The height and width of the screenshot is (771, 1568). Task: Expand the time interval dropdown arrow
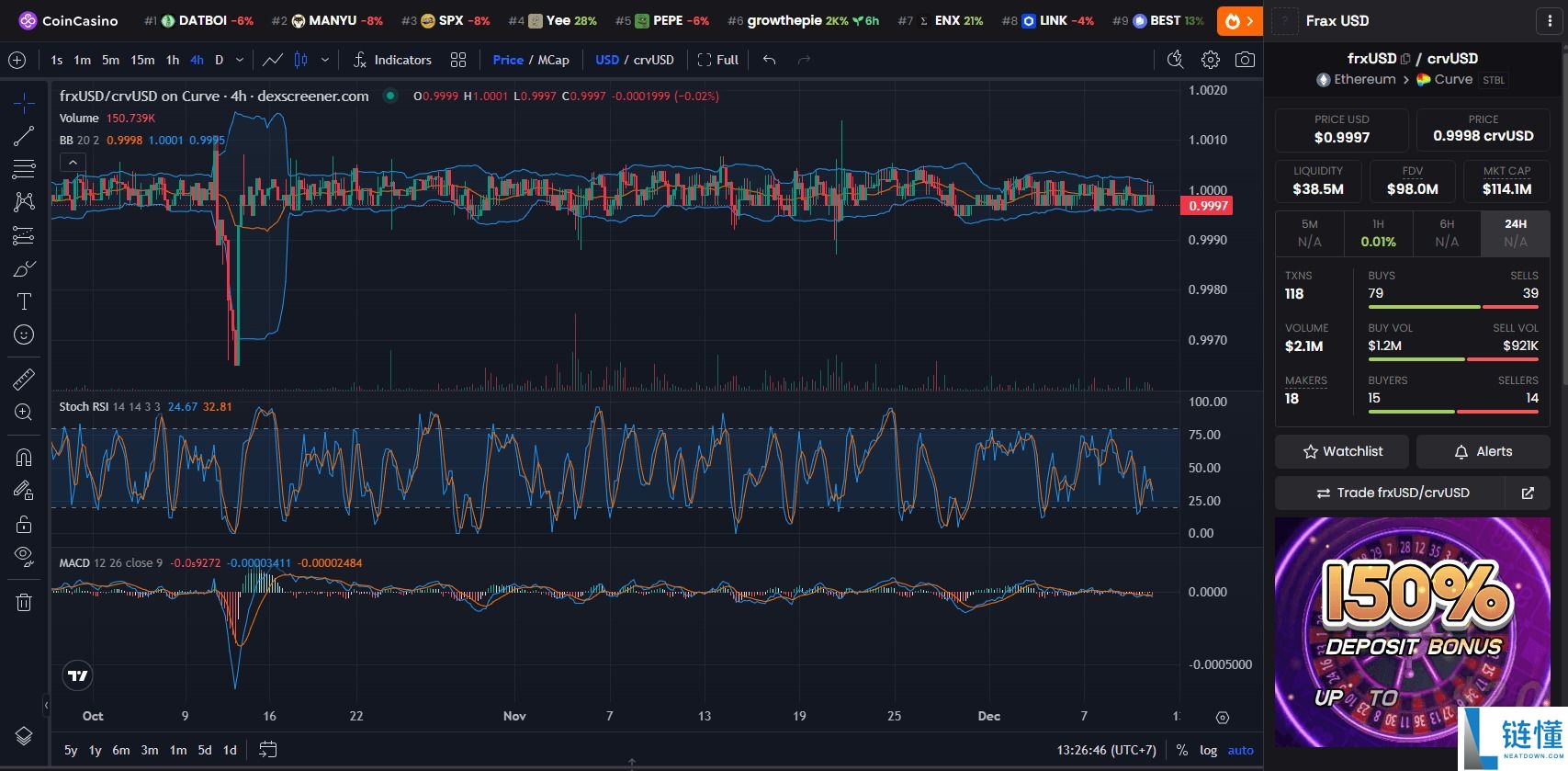point(240,60)
